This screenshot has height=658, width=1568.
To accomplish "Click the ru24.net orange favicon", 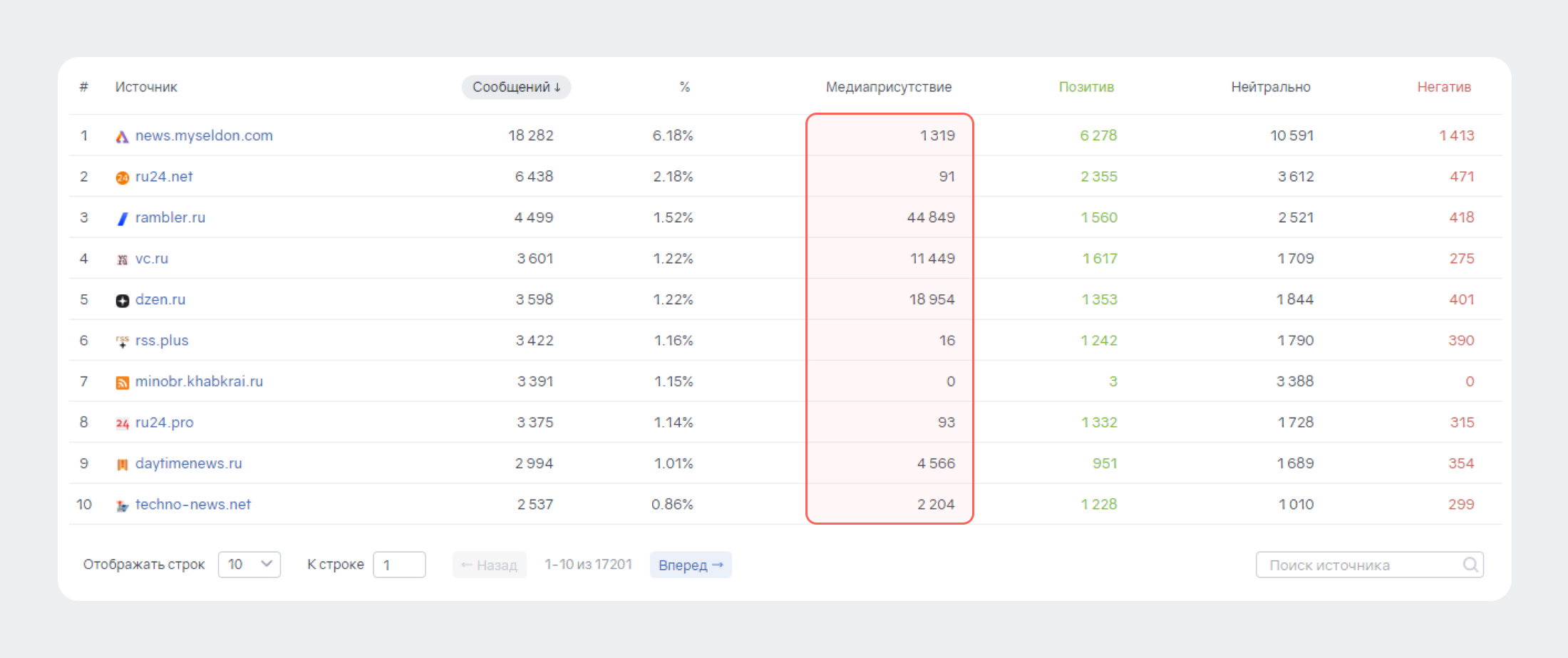I will (x=123, y=178).
